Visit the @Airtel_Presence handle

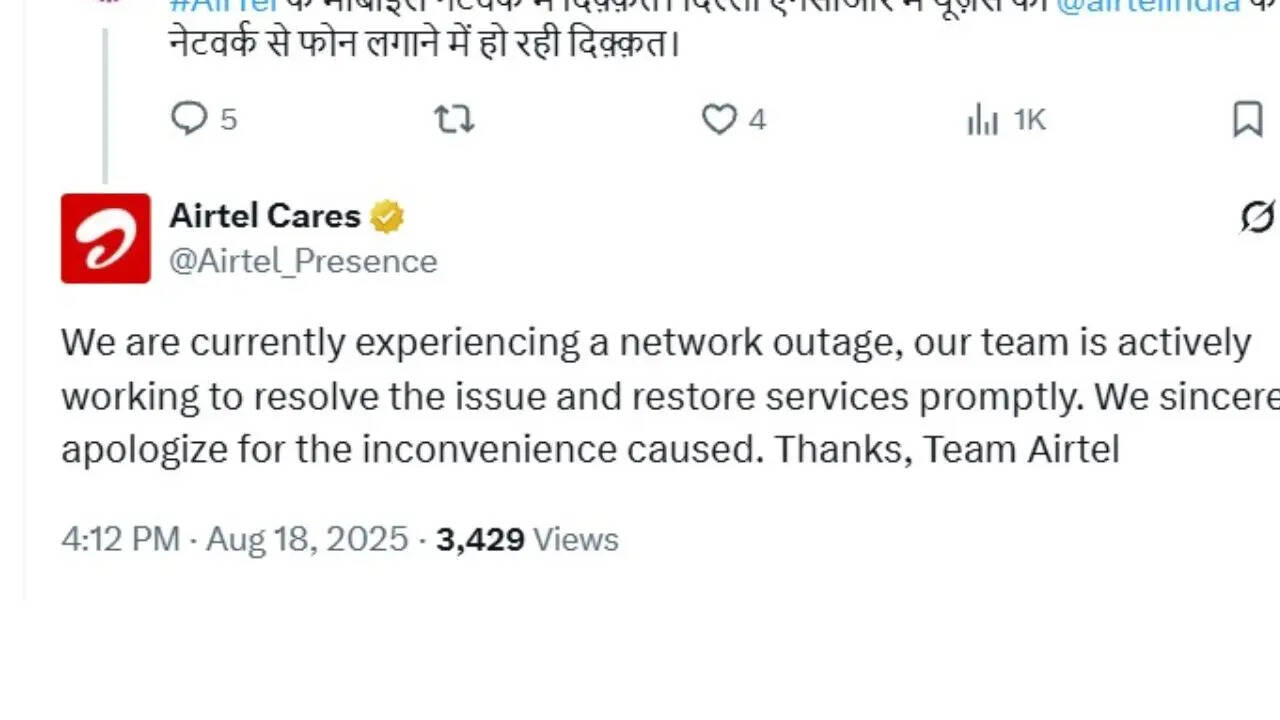pyautogui.click(x=303, y=261)
